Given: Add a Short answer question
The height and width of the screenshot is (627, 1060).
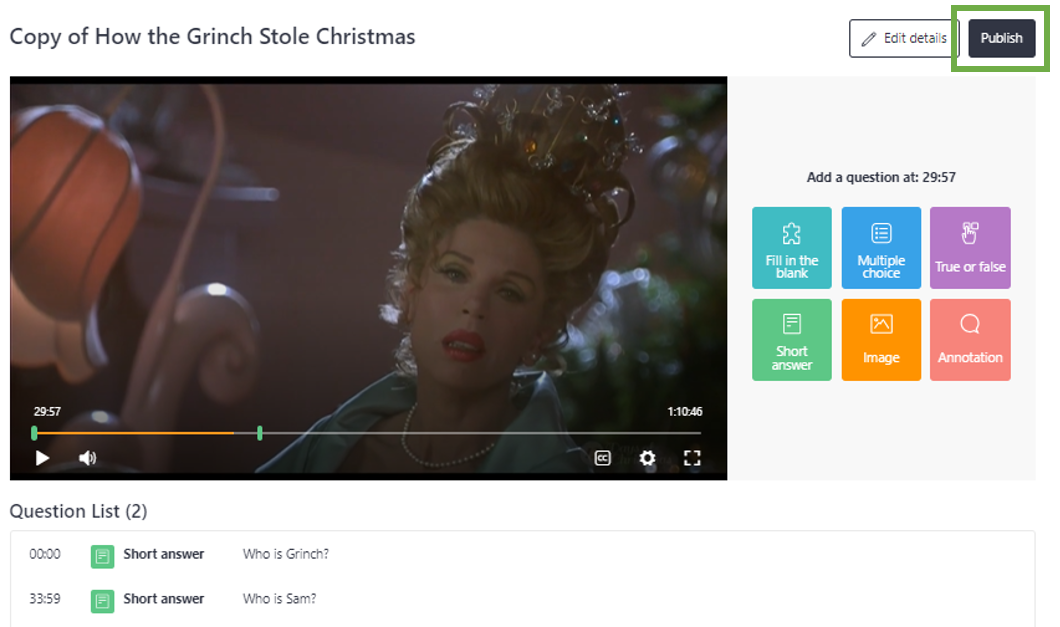Looking at the screenshot, I should (x=792, y=340).
